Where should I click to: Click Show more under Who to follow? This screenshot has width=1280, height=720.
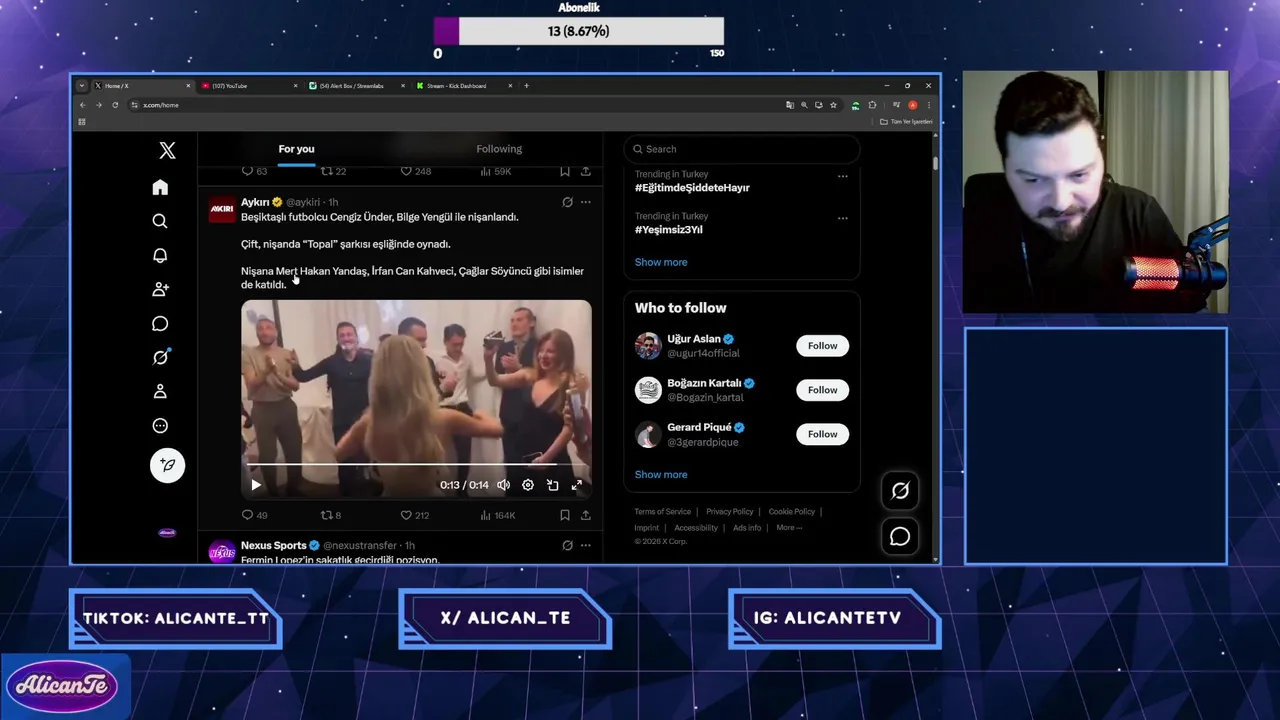pyautogui.click(x=661, y=475)
